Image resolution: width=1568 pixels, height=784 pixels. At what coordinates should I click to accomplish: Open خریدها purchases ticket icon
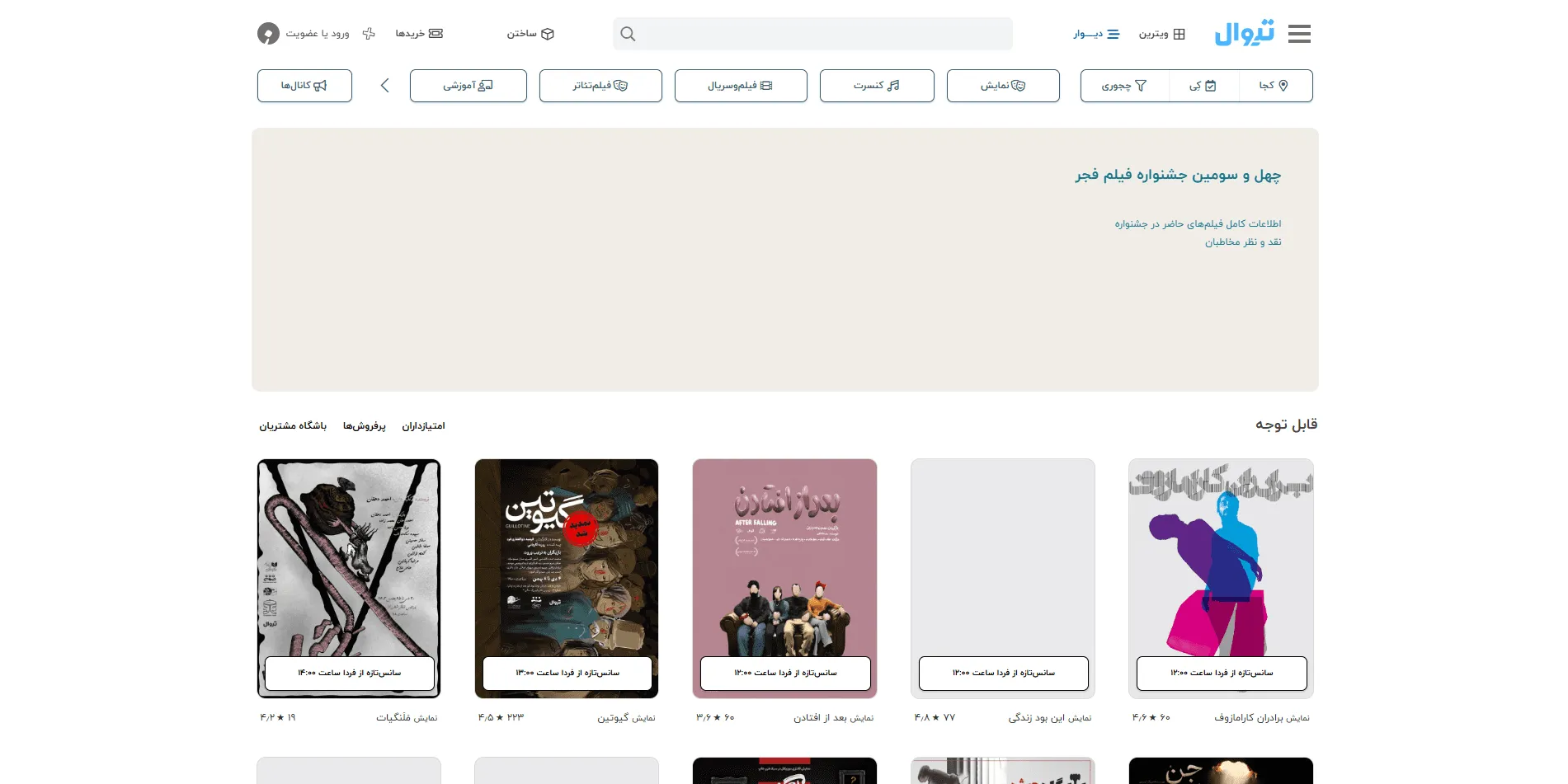436,34
